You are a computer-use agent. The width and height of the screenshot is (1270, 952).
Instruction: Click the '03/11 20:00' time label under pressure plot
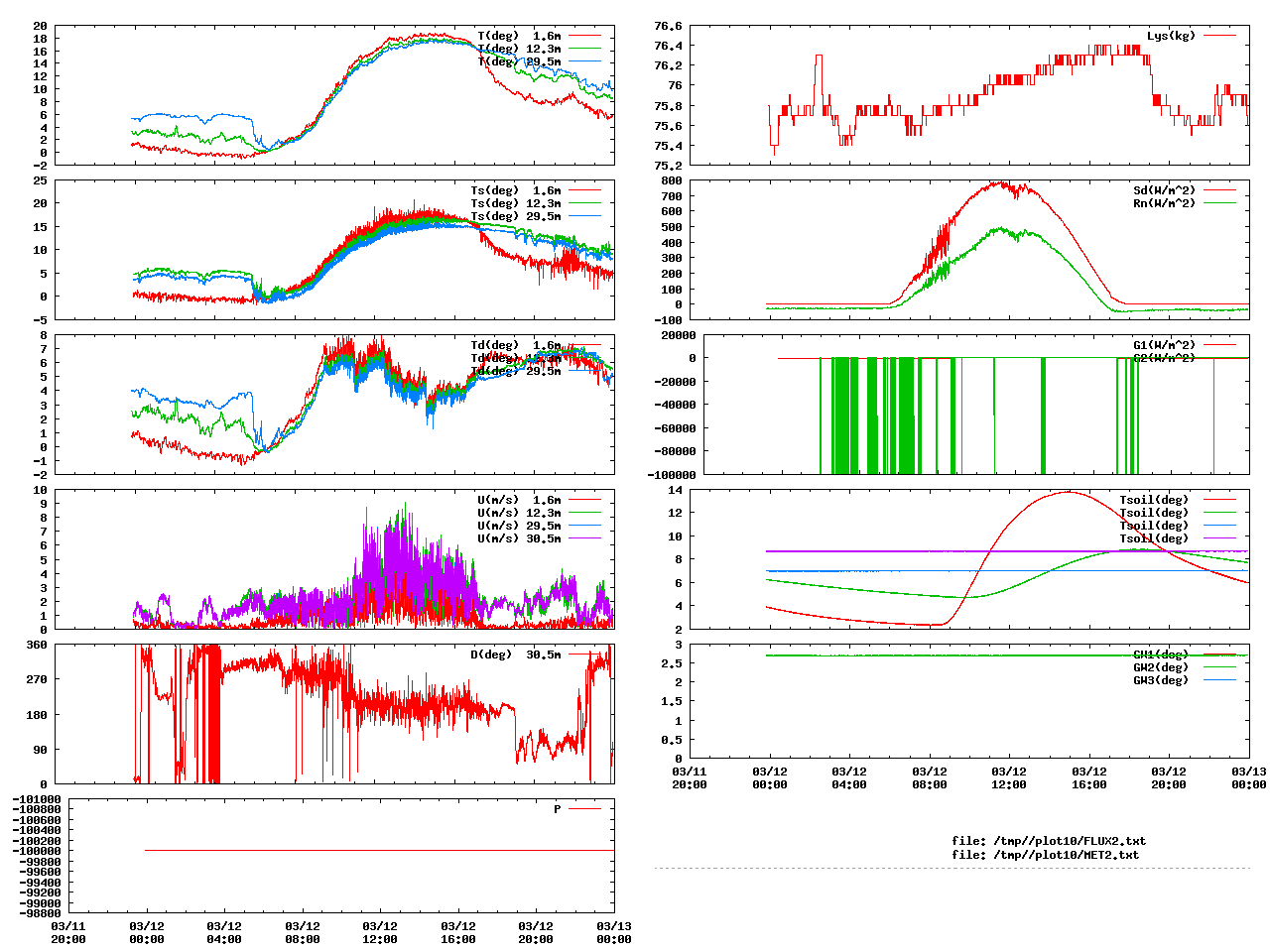(x=68, y=933)
